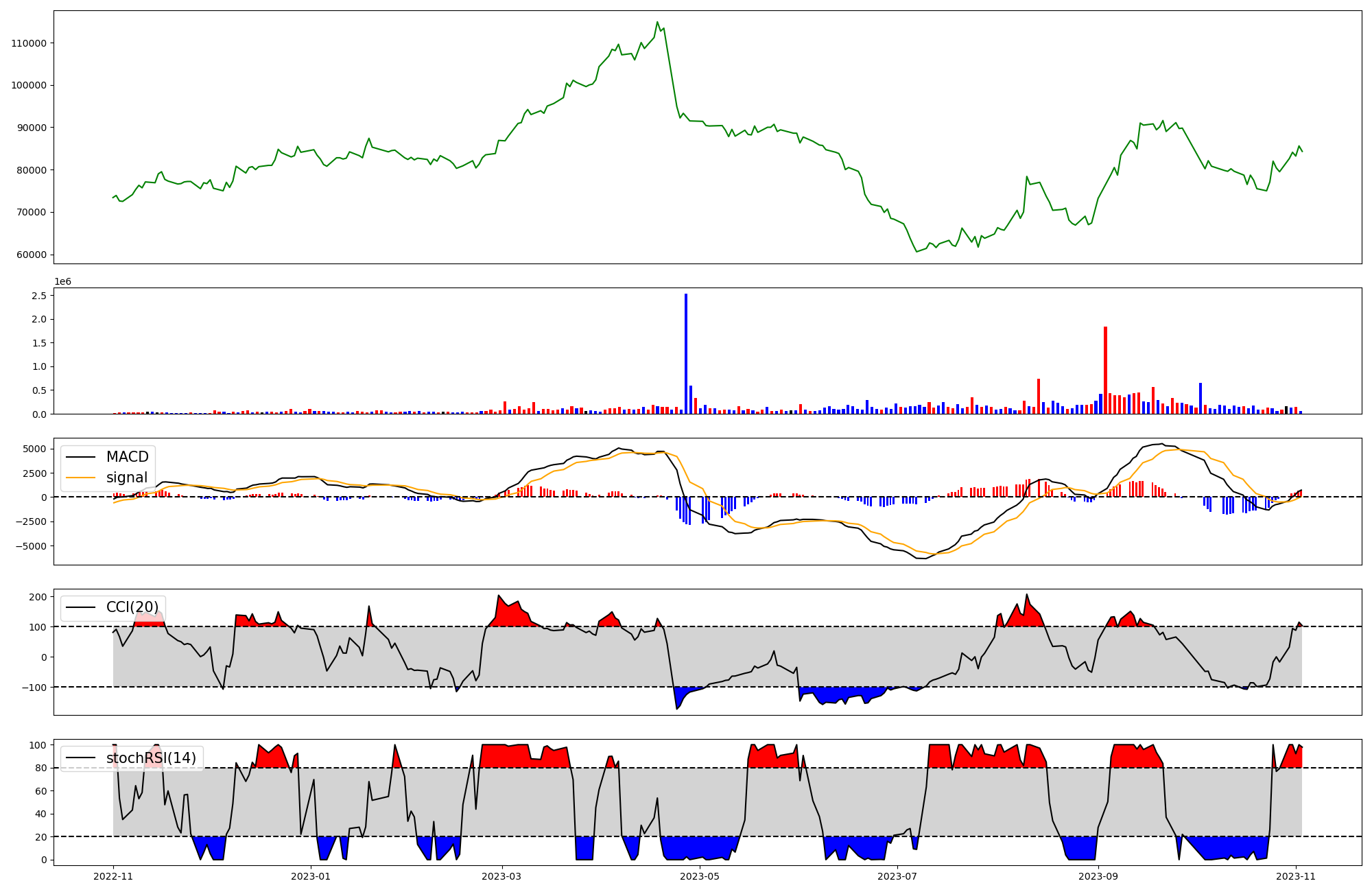Viewport: 1372px width, 892px height.
Task: Click the MACD legend label
Action: tap(127, 457)
